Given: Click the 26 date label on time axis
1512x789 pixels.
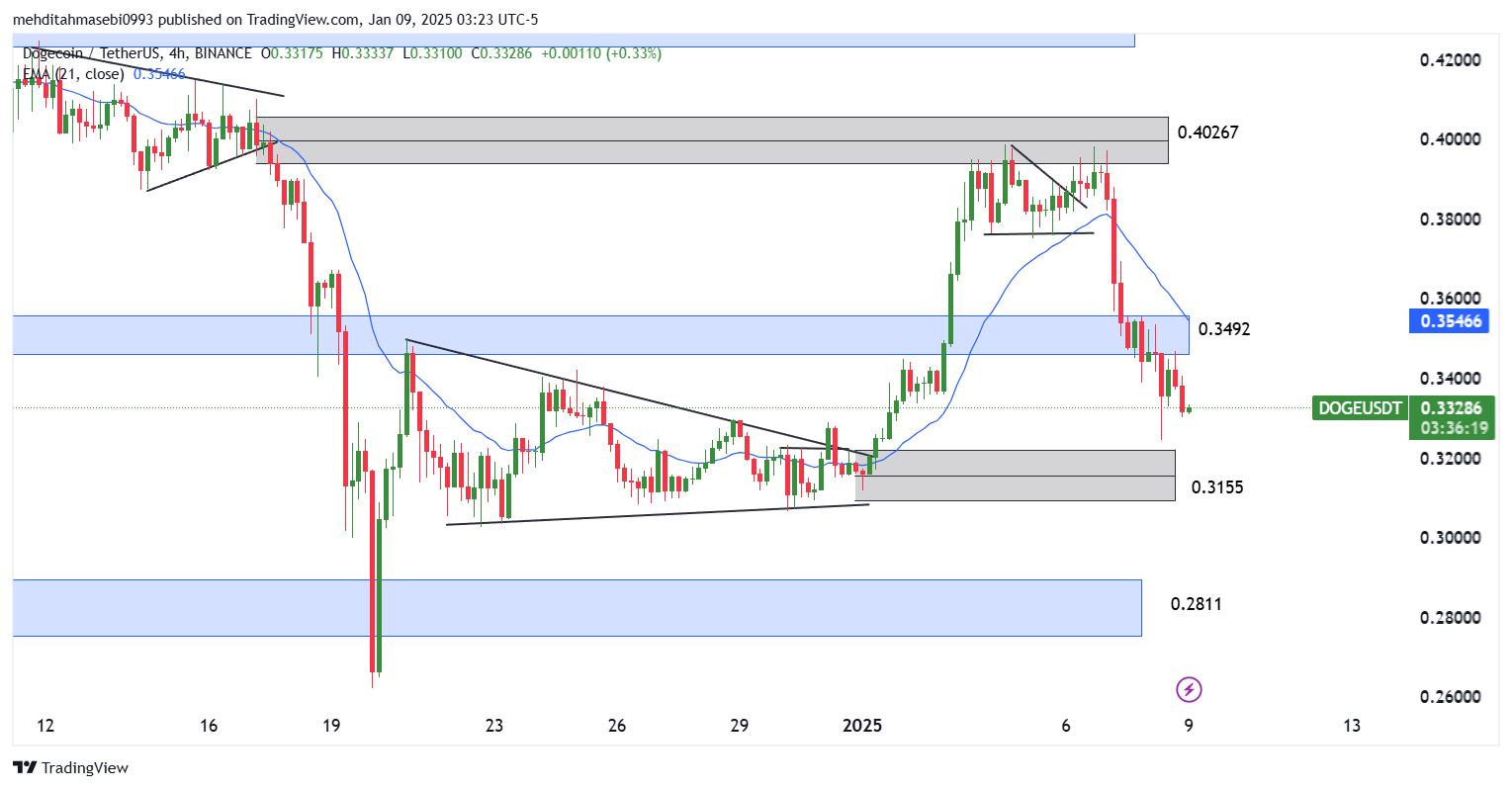Looking at the screenshot, I should 617,726.
